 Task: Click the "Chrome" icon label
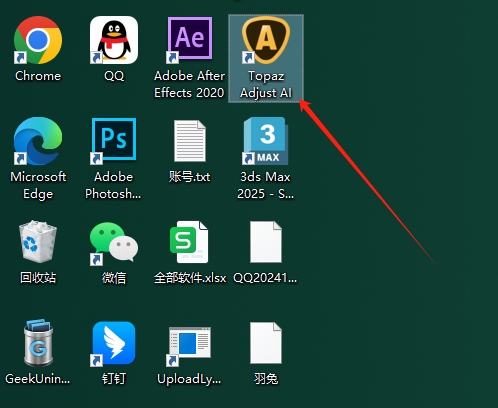pyautogui.click(x=38, y=76)
